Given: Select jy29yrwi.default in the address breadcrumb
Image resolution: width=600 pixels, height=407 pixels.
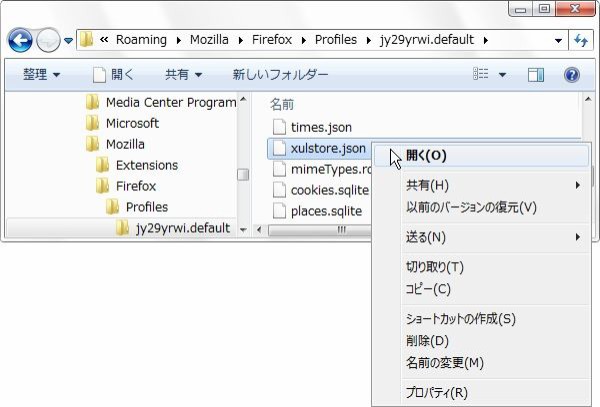Looking at the screenshot, I should click(427, 40).
